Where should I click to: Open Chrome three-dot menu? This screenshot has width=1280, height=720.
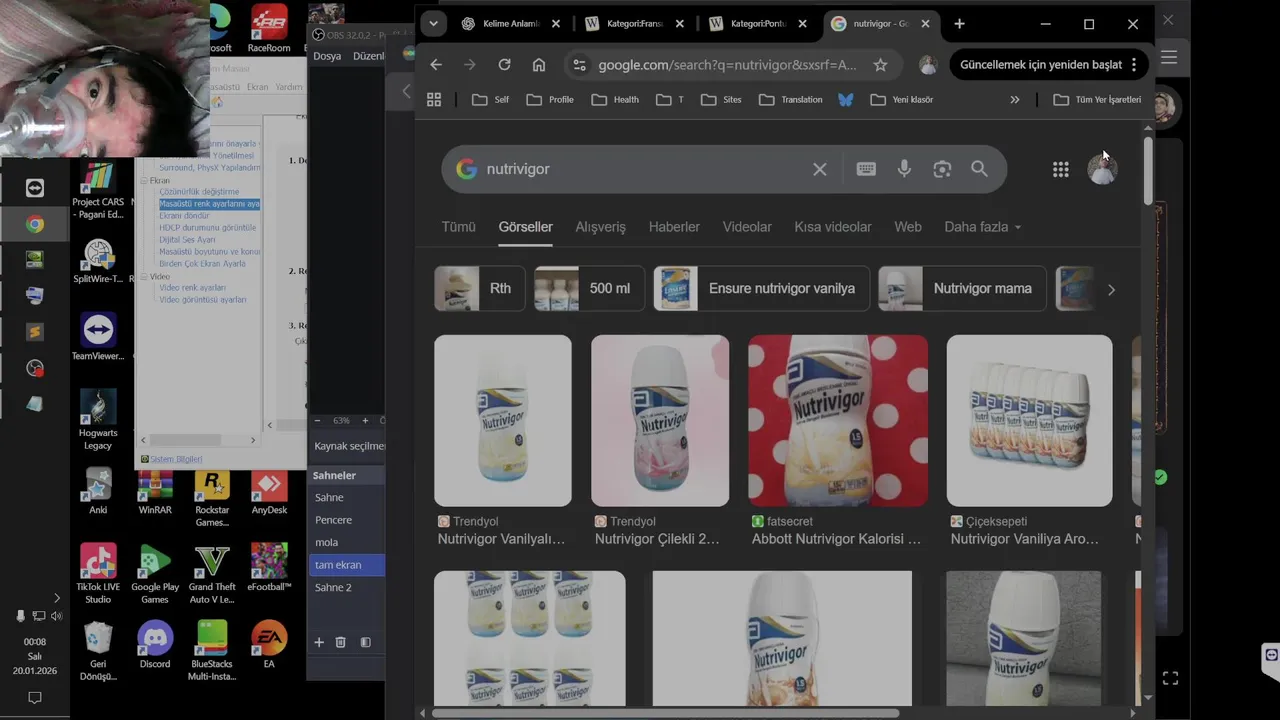[x=1134, y=65]
